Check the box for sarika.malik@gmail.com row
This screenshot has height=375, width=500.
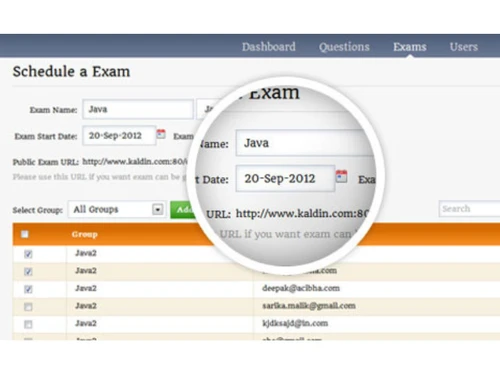click(28, 307)
